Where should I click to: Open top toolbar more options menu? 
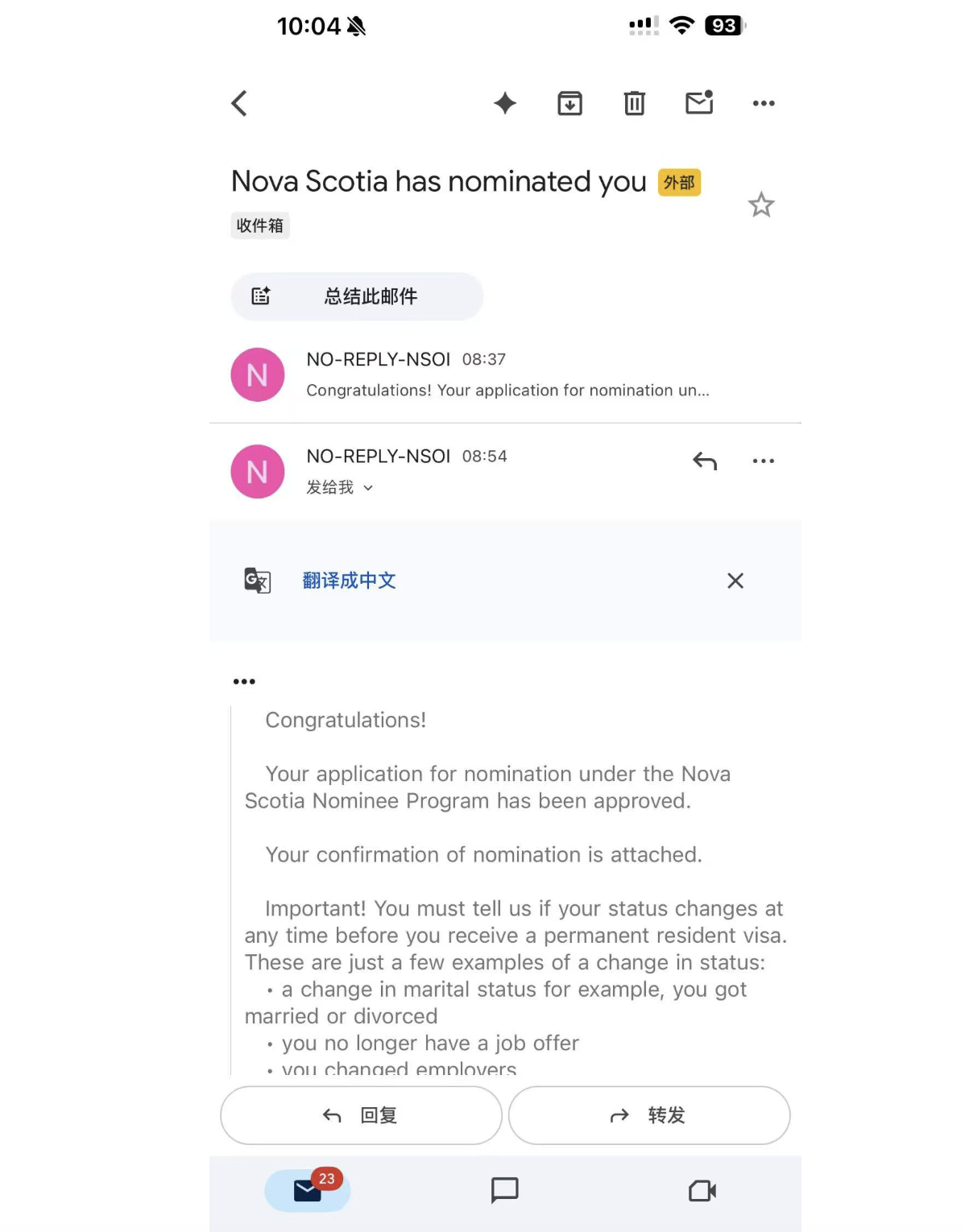pos(763,103)
